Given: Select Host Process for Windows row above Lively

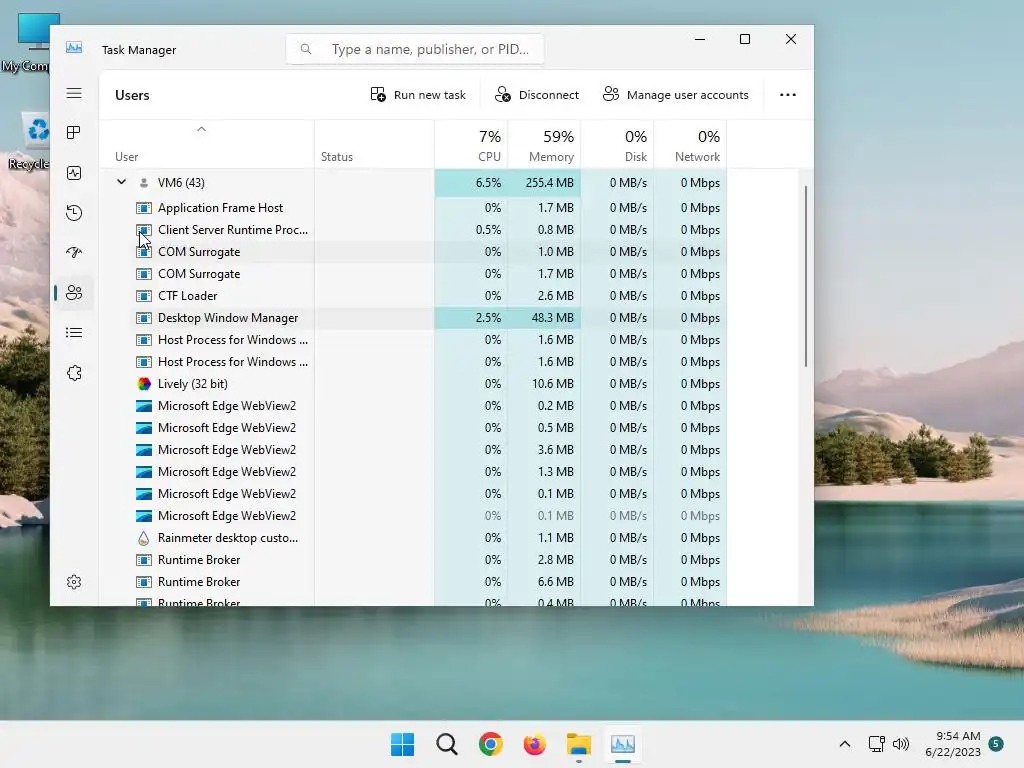Looking at the screenshot, I should [413, 362].
